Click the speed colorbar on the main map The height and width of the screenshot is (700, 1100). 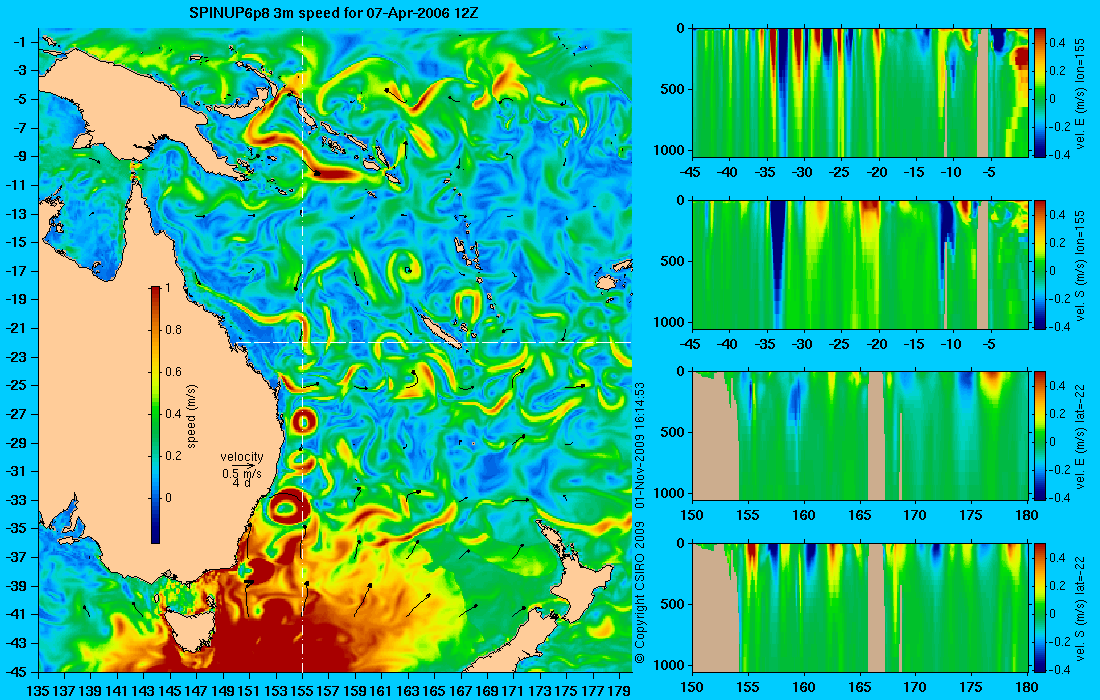coord(155,415)
